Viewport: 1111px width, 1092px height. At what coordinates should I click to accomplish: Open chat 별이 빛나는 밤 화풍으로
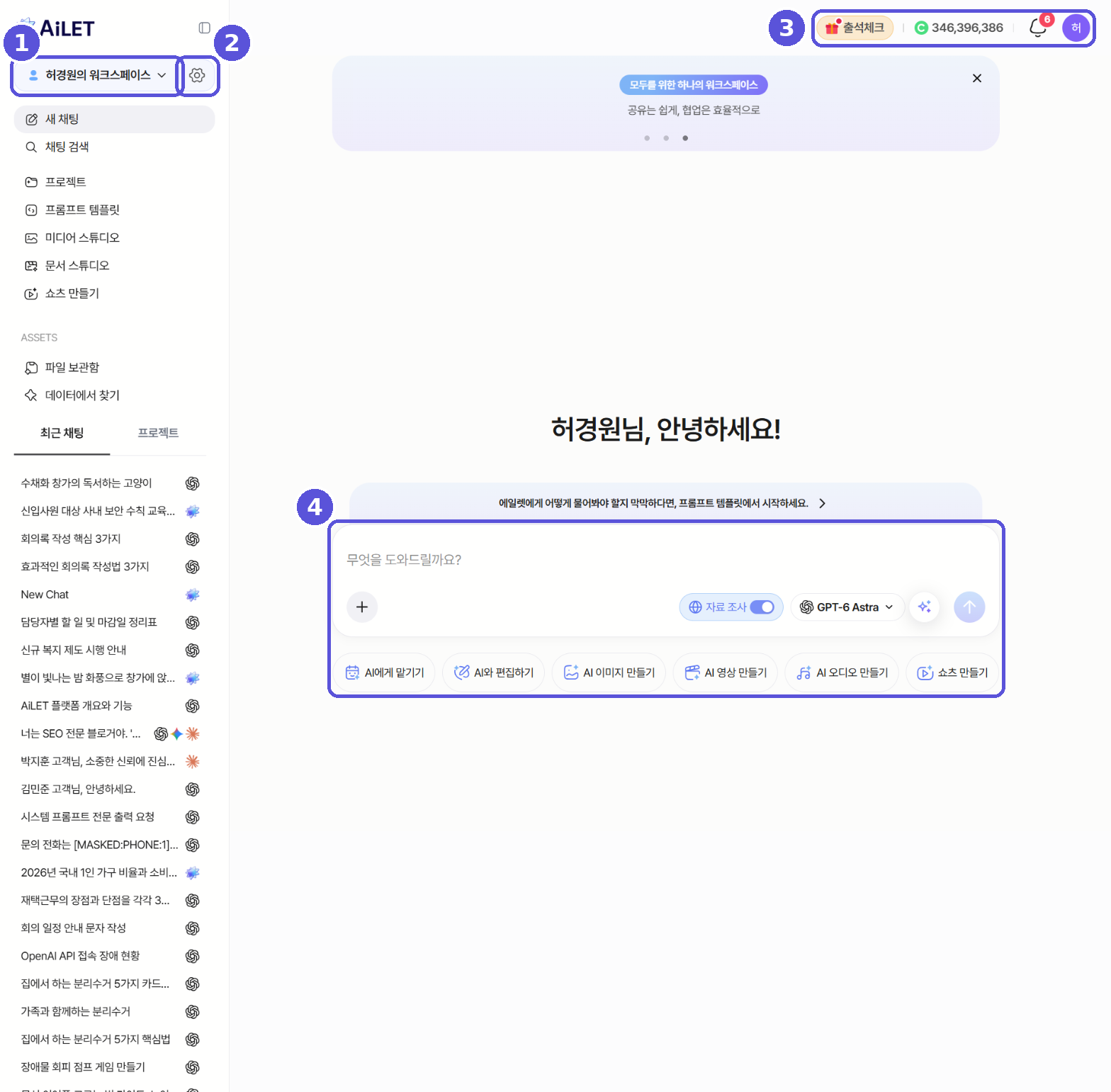(110, 678)
